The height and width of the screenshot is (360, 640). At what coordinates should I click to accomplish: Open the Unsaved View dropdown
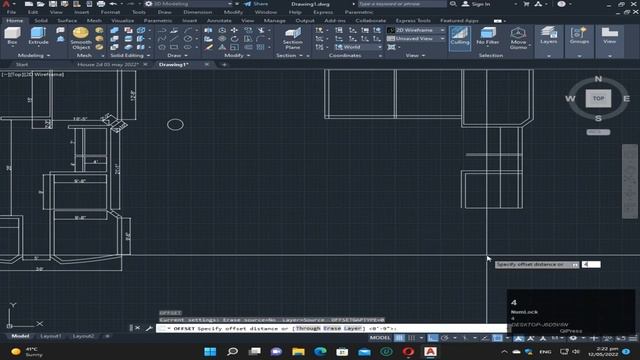416,38
